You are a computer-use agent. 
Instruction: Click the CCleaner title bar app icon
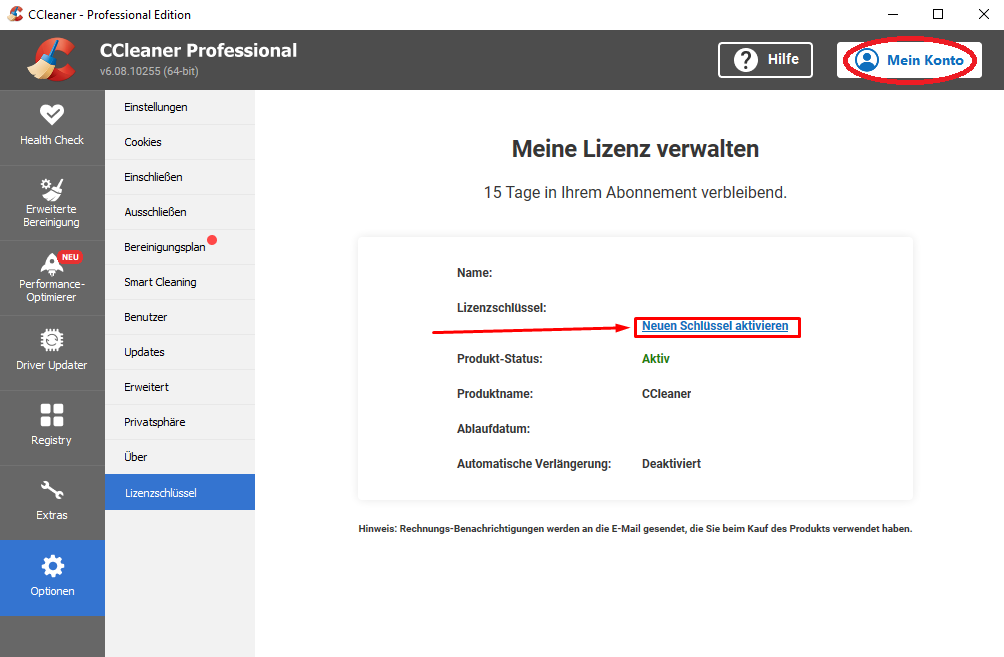[15, 14]
